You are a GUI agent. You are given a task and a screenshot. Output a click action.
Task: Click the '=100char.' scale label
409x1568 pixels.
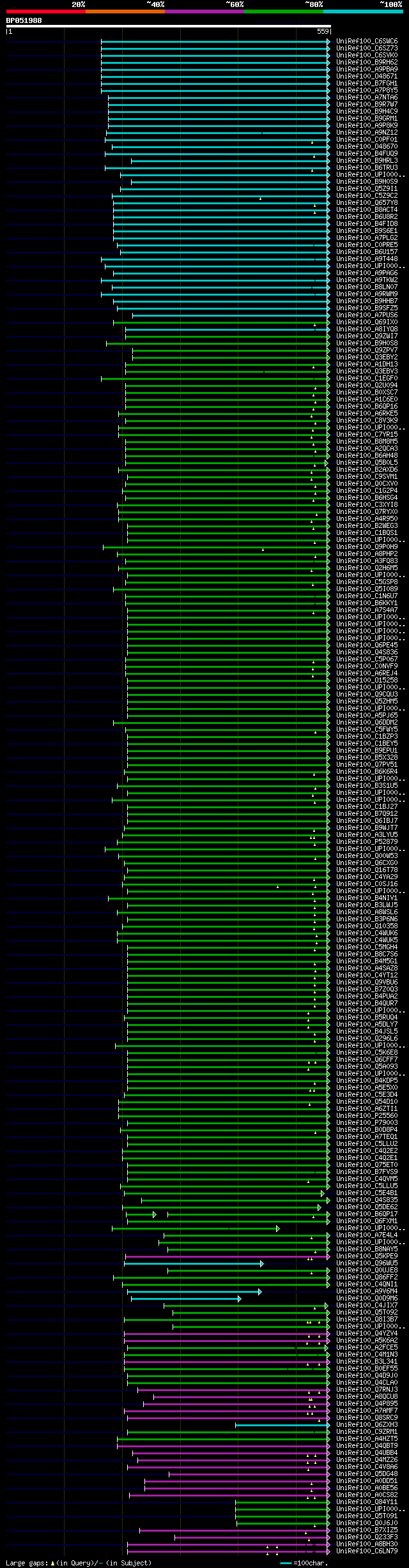(x=310, y=1563)
